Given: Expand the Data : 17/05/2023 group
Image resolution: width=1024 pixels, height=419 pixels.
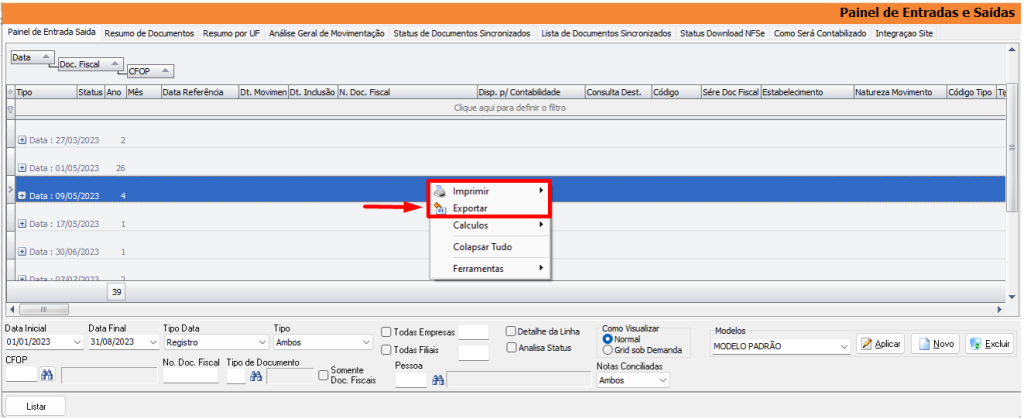Looking at the screenshot, I should [22, 223].
